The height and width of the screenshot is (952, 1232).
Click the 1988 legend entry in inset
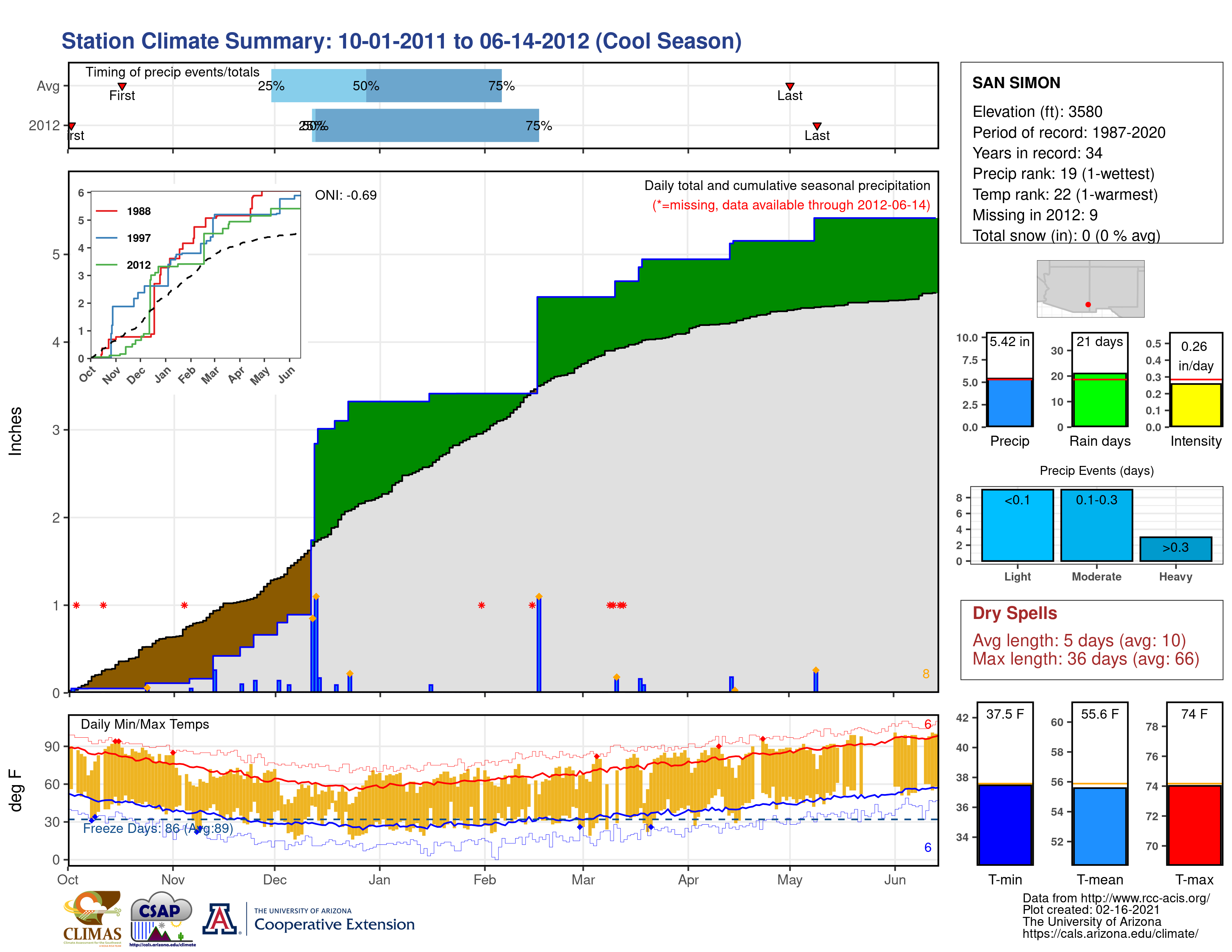tap(124, 211)
